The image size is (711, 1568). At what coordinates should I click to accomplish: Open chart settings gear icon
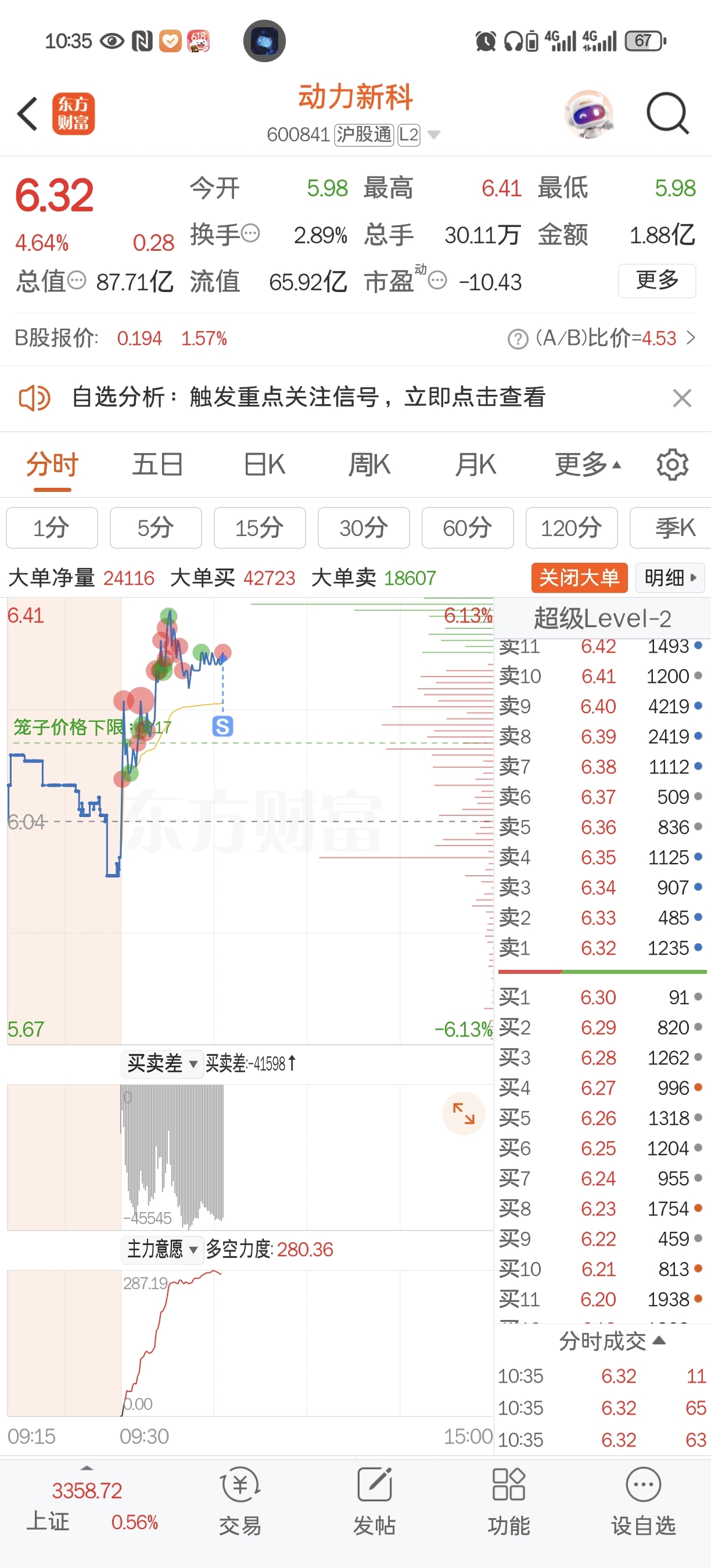(x=672, y=465)
